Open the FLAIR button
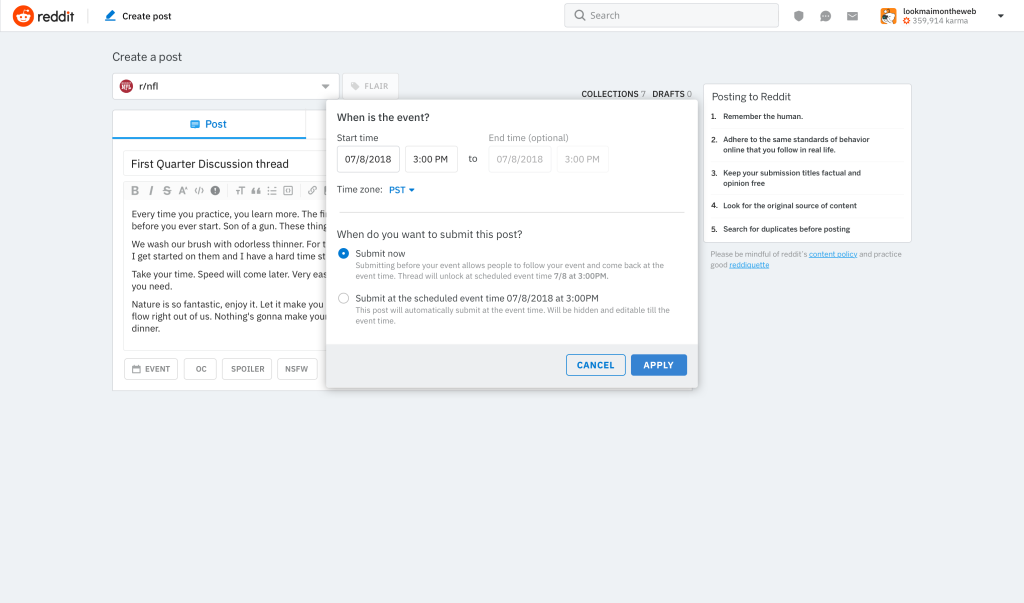Screen dimensions: 1024x603 (x=370, y=86)
